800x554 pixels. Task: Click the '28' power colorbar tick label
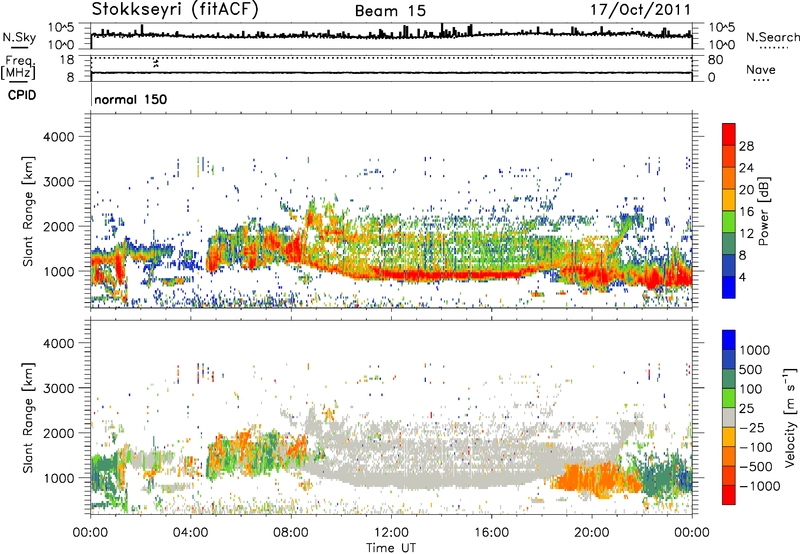pyautogui.click(x=746, y=146)
